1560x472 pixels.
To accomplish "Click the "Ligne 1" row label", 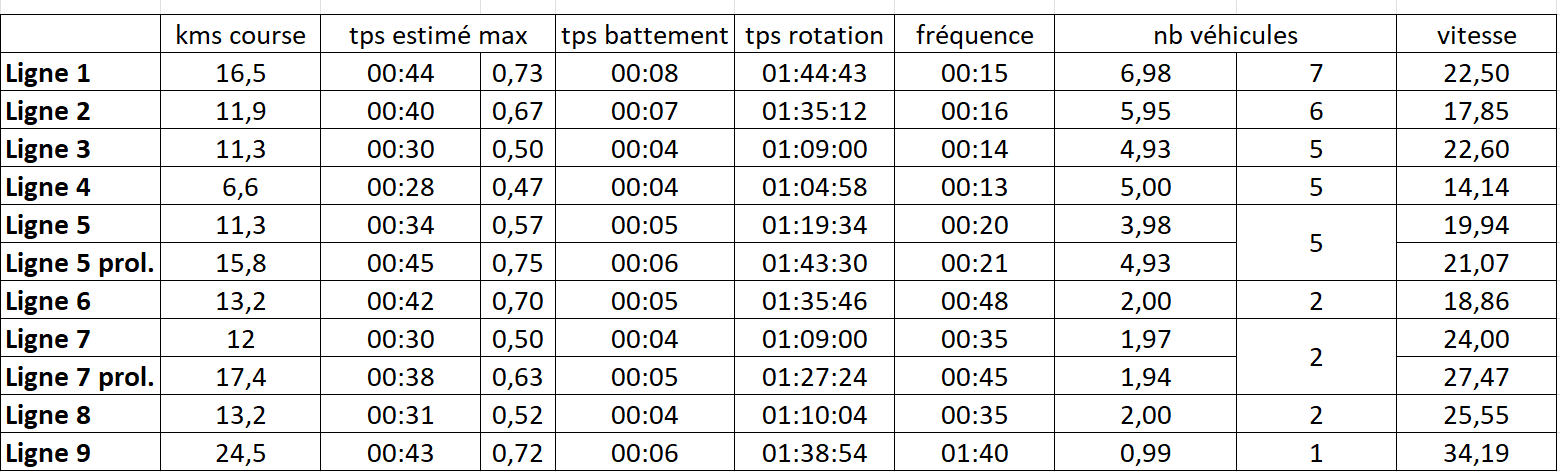I will 48,73.
